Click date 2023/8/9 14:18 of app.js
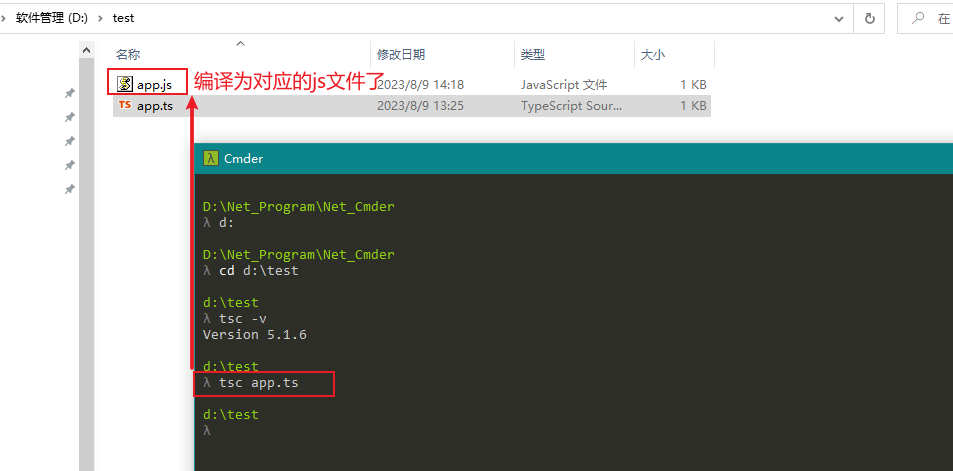This screenshot has width=953, height=471. point(421,84)
